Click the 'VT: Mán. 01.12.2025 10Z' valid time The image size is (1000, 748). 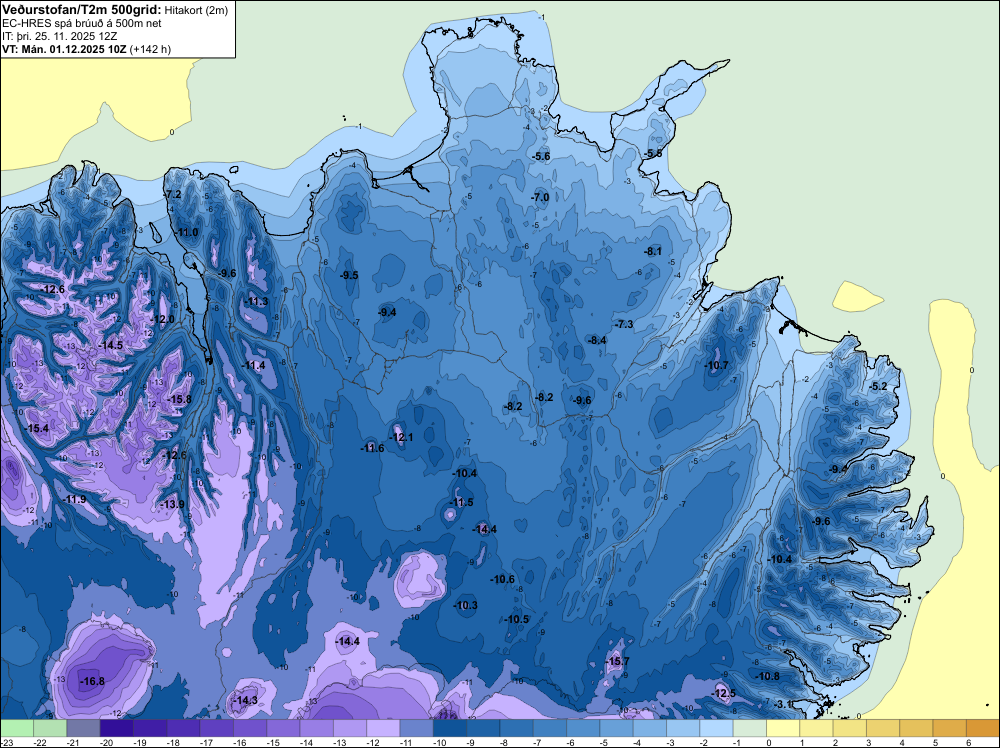(x=64, y=49)
